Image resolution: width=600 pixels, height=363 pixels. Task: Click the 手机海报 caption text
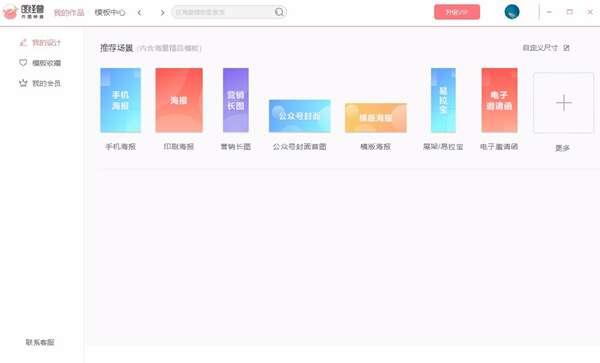(121, 147)
